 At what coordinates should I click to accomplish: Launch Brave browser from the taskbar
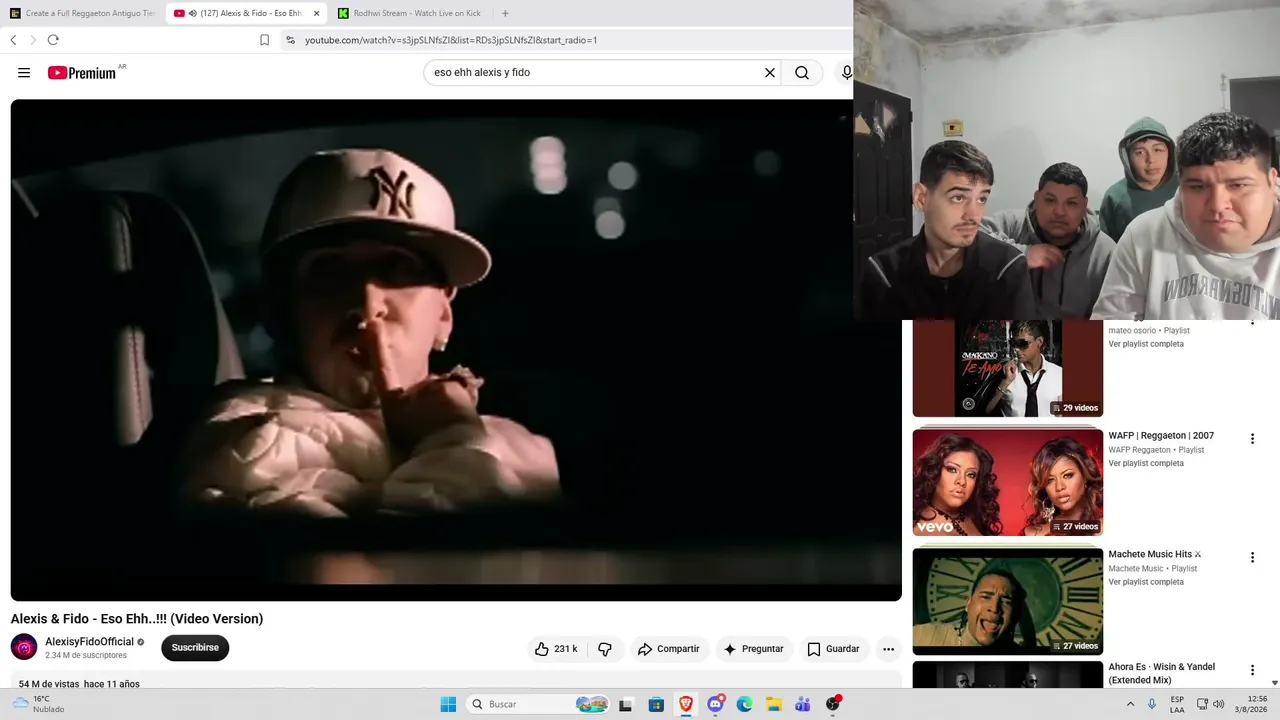coord(686,704)
